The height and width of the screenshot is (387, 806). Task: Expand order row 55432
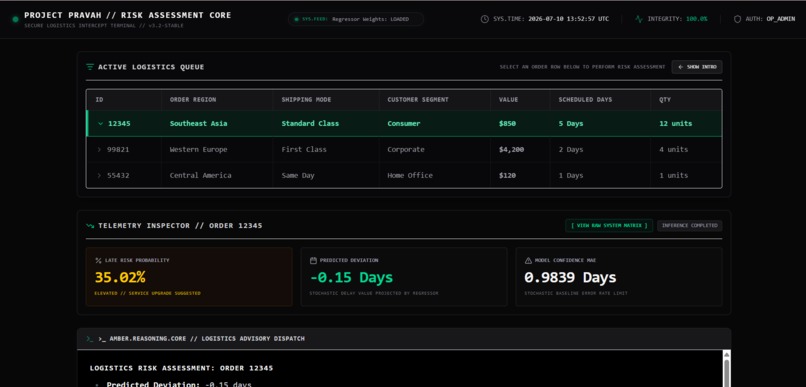[x=99, y=175]
